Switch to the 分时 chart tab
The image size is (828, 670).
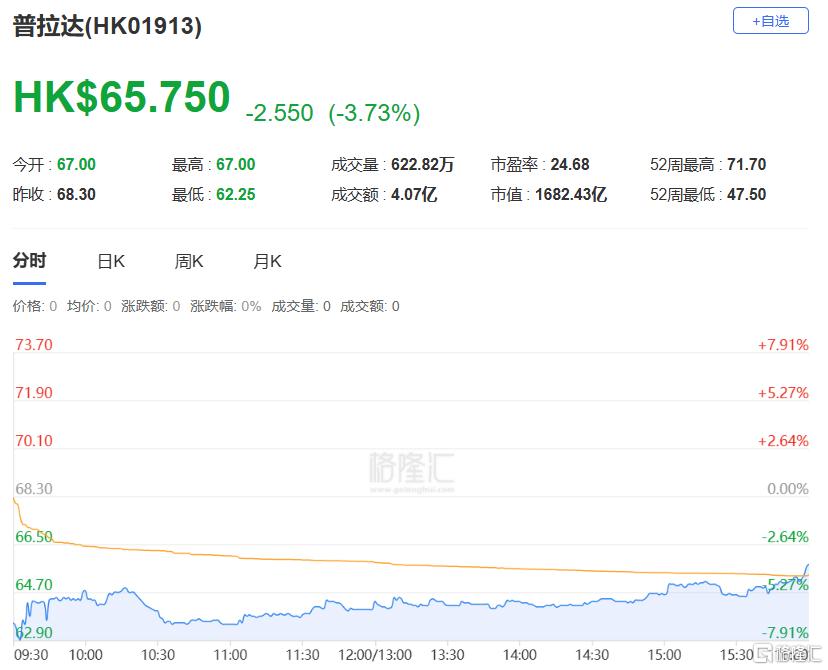coord(30,261)
